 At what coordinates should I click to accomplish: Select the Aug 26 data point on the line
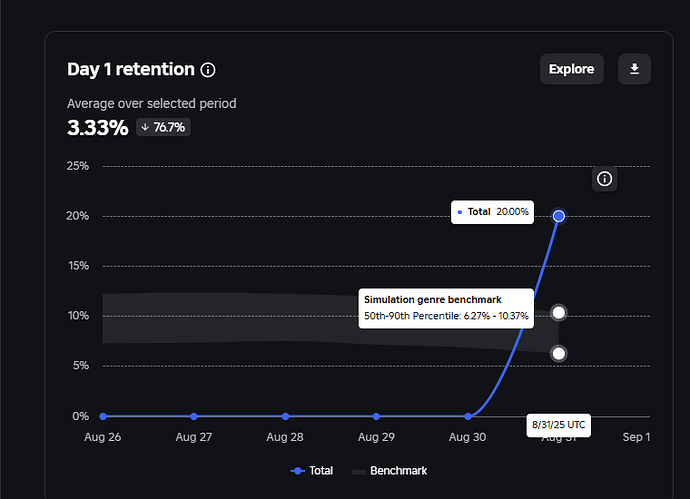103,416
